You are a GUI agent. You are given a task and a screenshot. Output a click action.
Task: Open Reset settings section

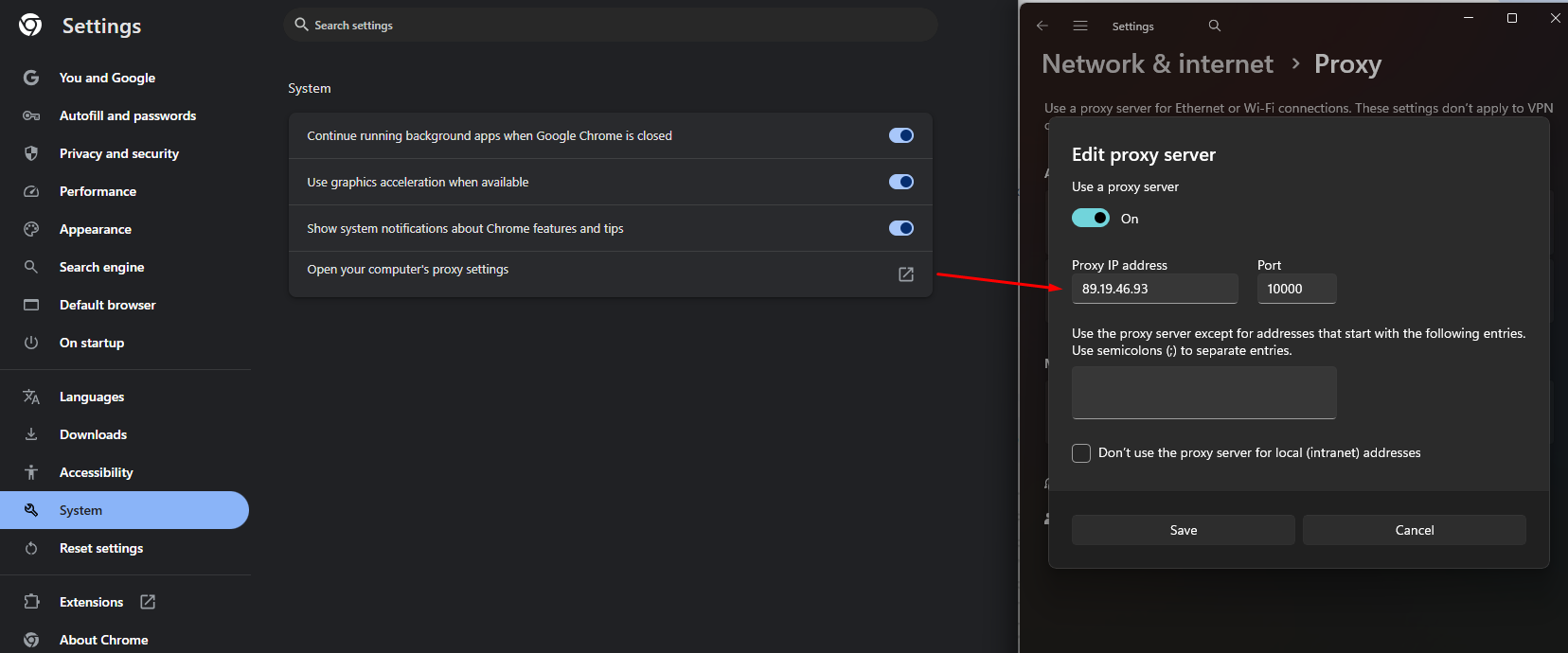coord(101,548)
